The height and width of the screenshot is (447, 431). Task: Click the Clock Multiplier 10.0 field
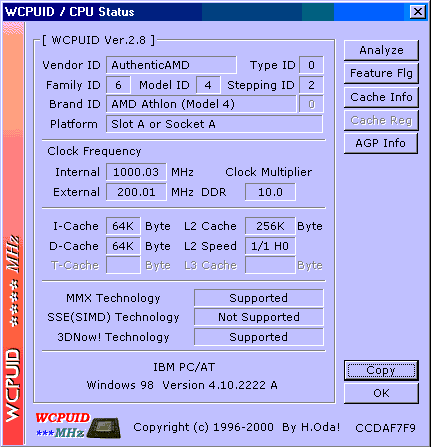pyautogui.click(x=270, y=192)
